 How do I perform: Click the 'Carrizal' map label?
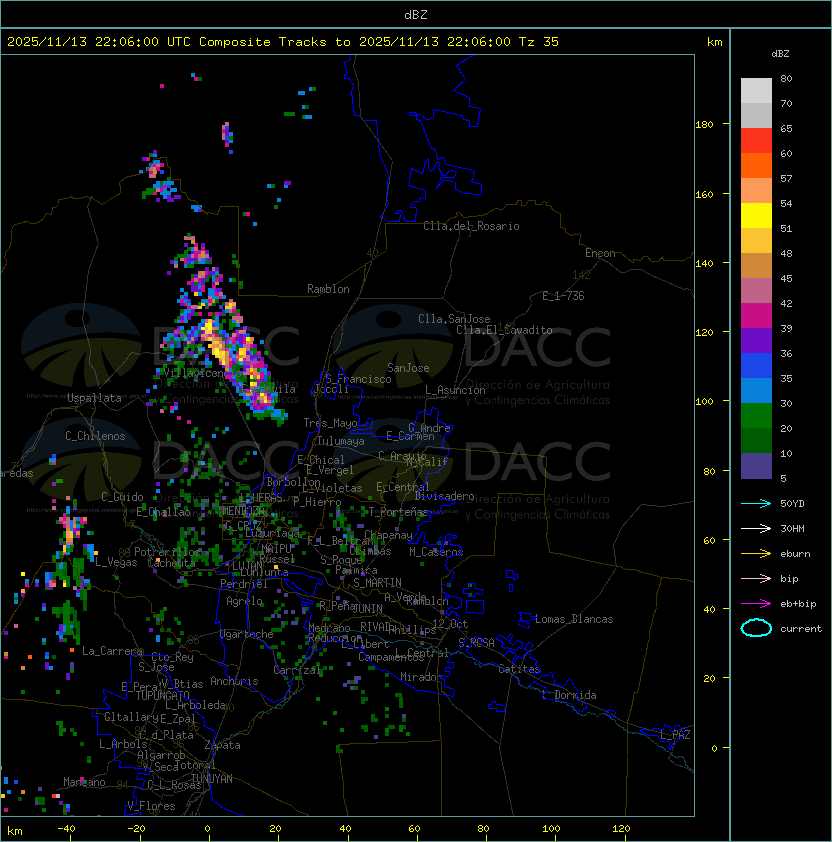coord(298,670)
